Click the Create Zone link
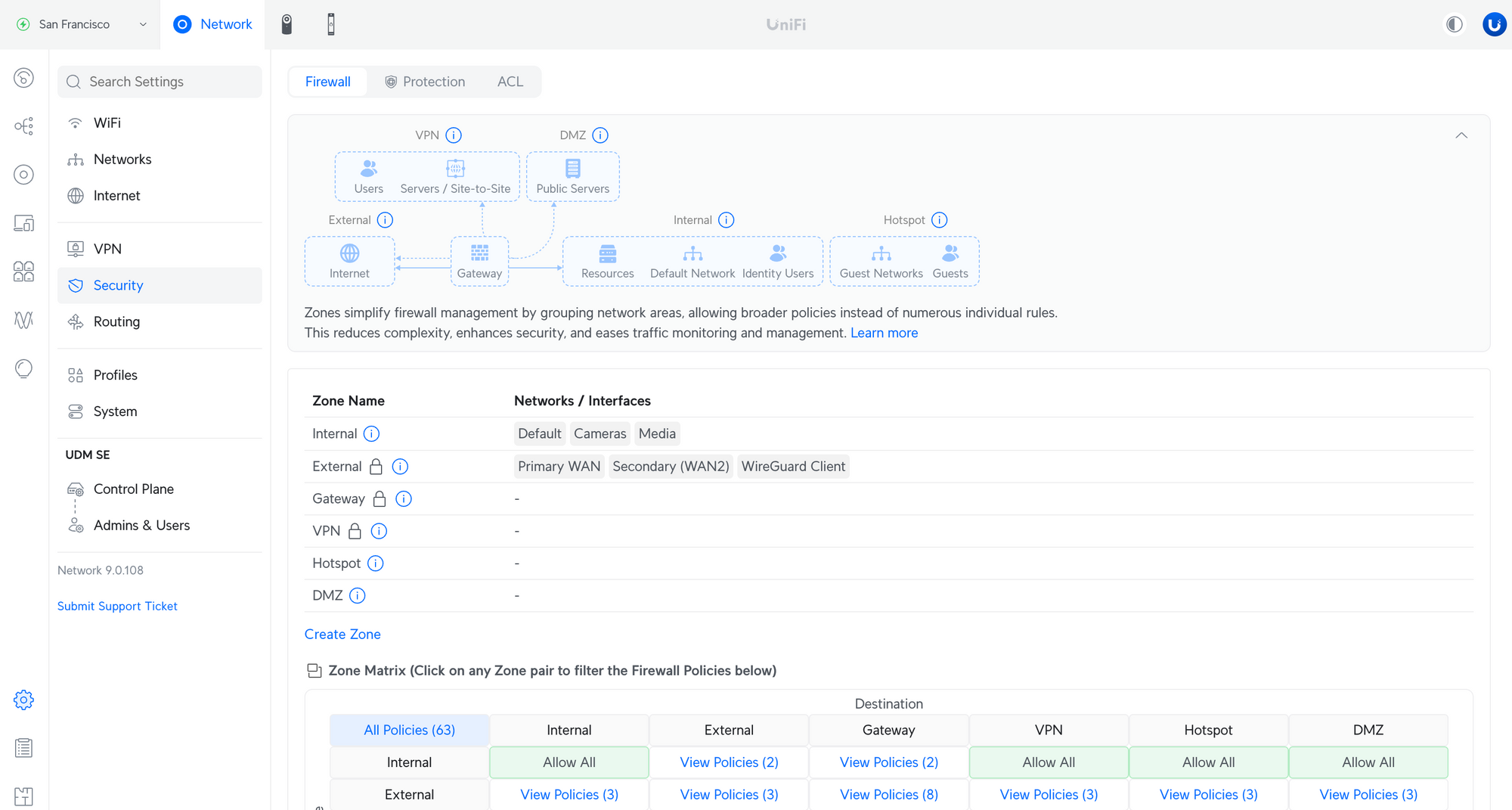The width and height of the screenshot is (1512, 810). point(342,635)
